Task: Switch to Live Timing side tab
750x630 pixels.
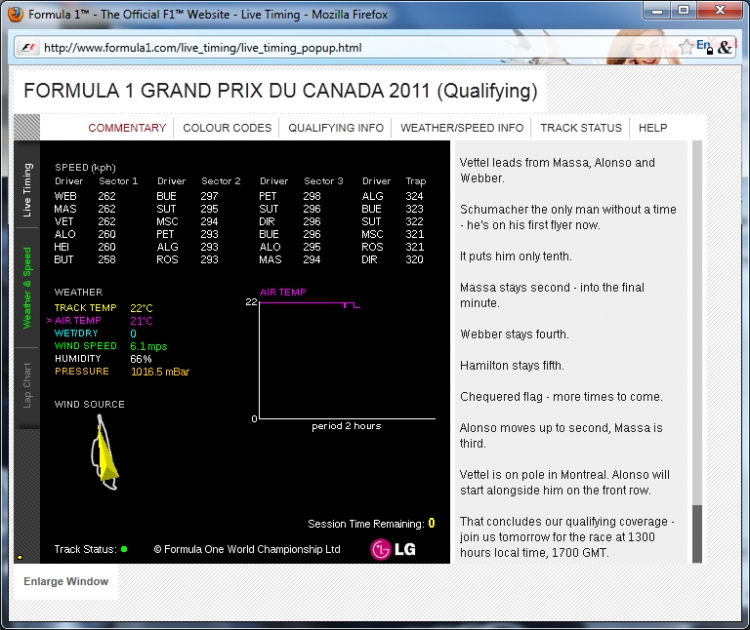Action: (x=27, y=190)
